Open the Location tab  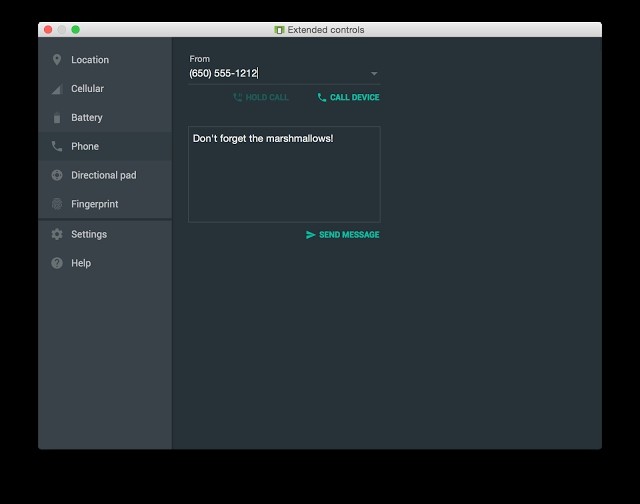point(90,60)
